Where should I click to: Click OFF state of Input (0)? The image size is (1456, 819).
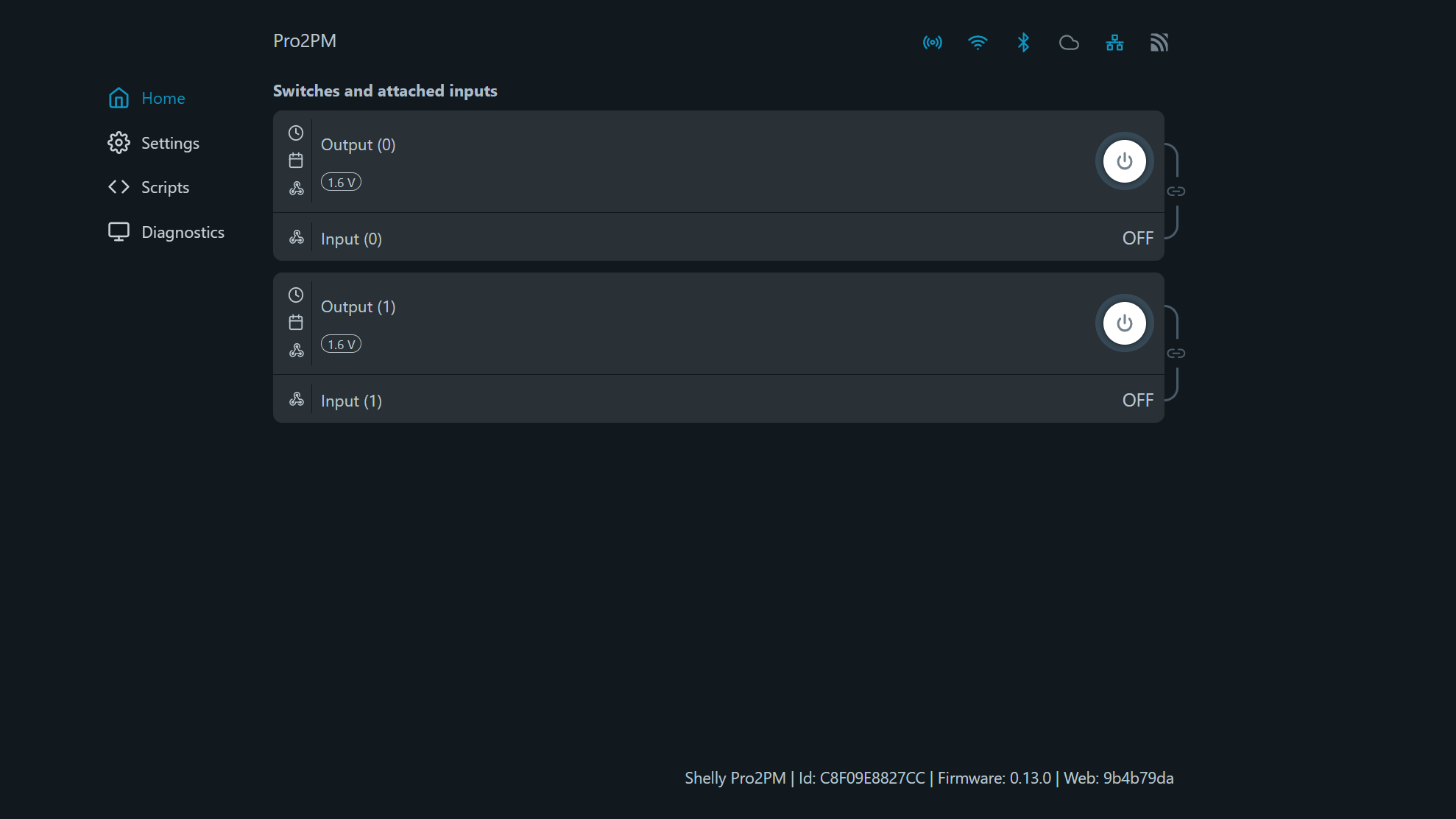1137,238
